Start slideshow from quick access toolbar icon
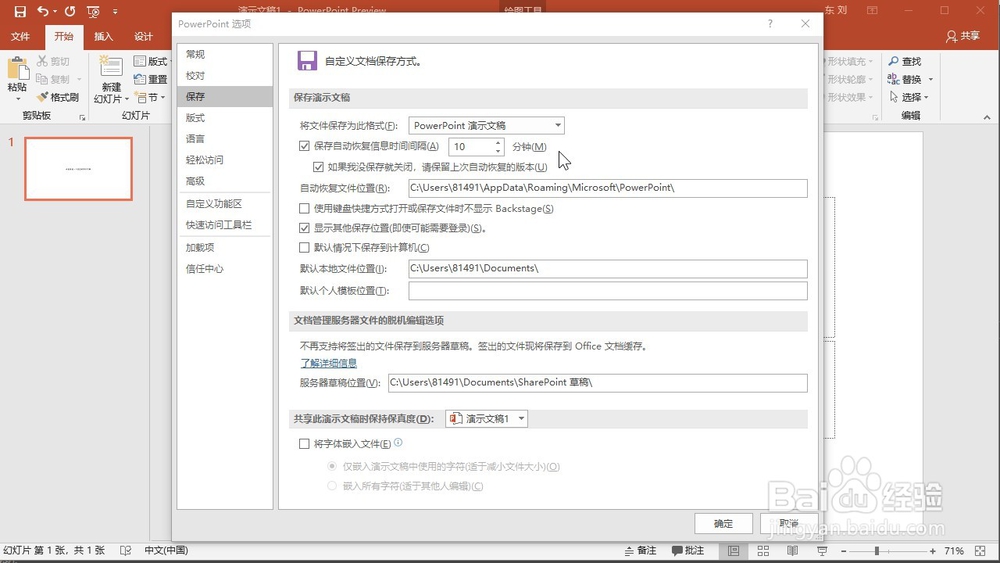1000x563 pixels. (93, 11)
